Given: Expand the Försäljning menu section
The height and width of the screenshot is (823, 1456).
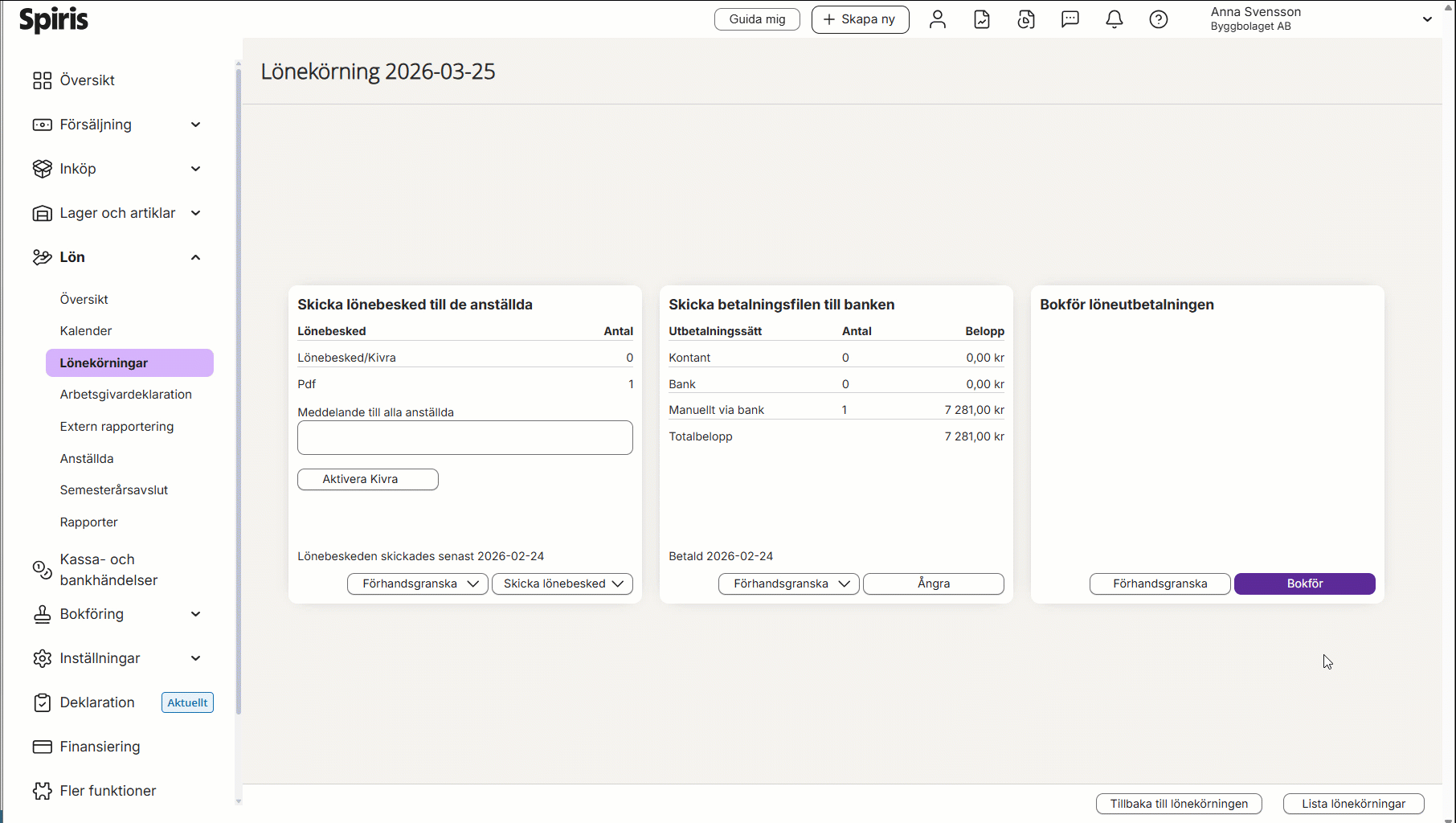Looking at the screenshot, I should (x=195, y=125).
